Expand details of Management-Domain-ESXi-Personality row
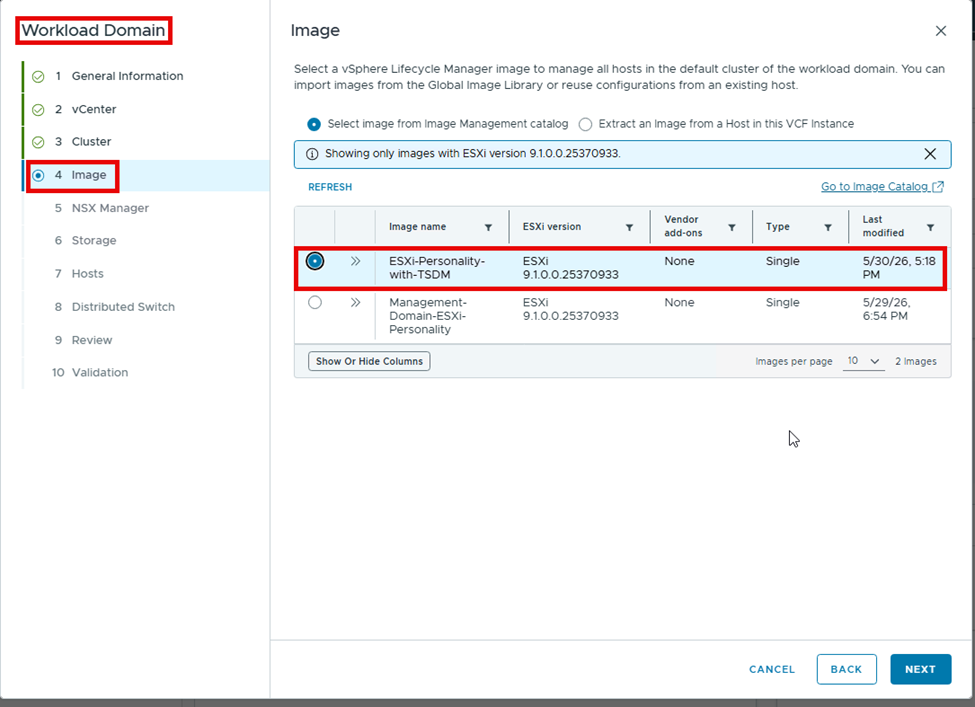 (355, 303)
